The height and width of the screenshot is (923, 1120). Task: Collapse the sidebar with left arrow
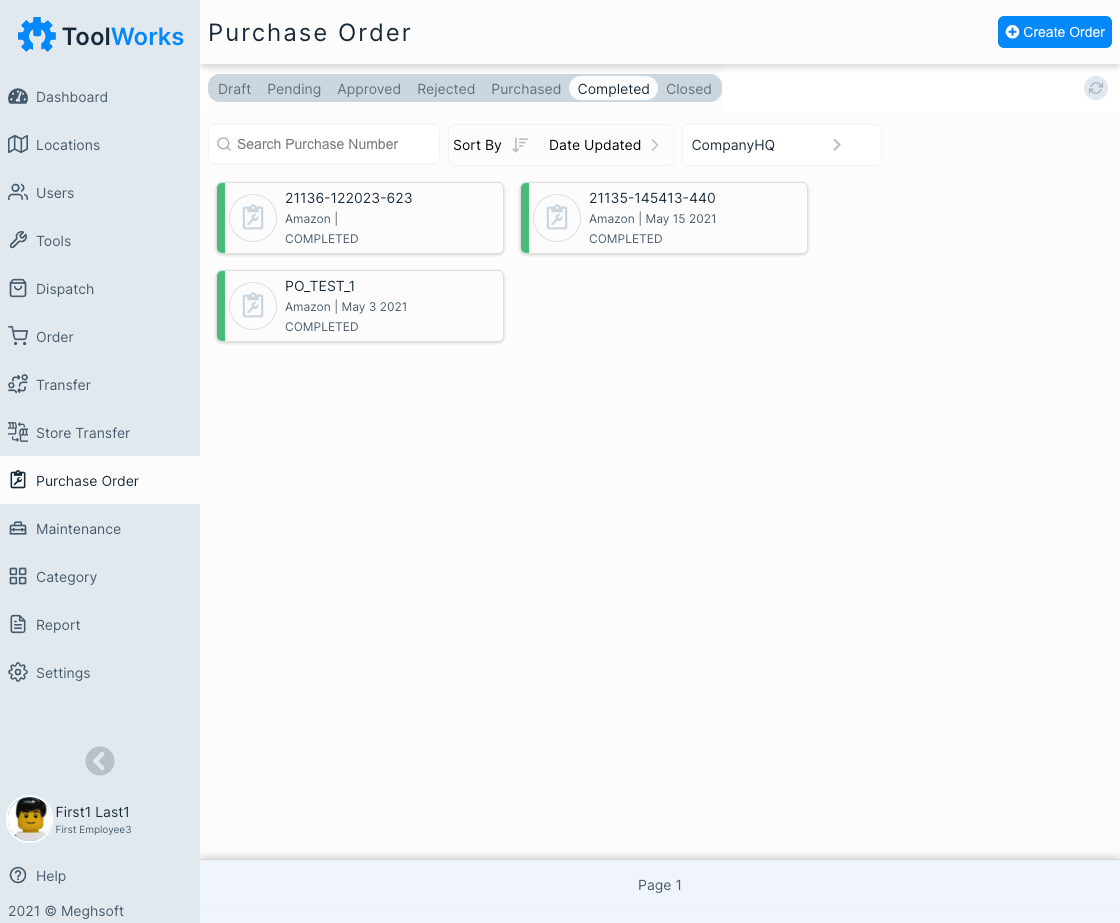pos(100,761)
